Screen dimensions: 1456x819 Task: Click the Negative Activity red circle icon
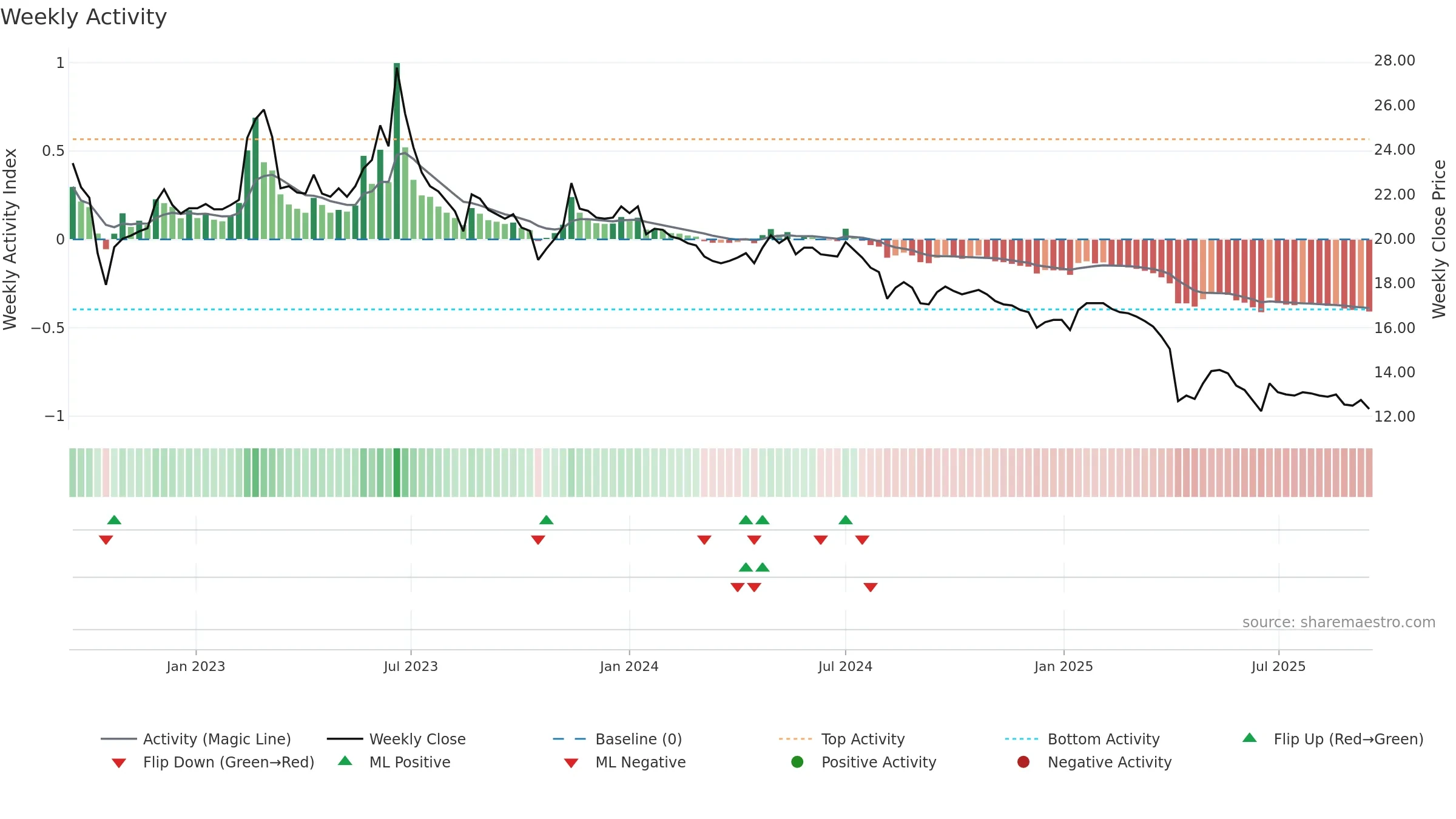click(x=1023, y=762)
